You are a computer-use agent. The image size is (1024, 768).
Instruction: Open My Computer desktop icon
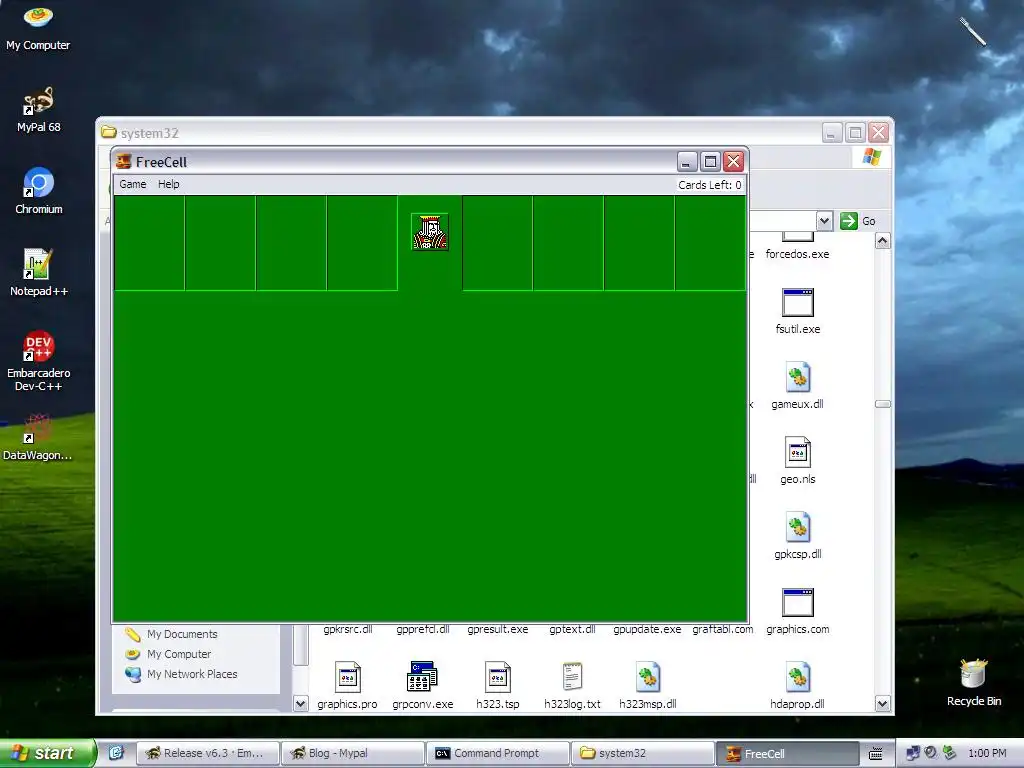coord(38,27)
